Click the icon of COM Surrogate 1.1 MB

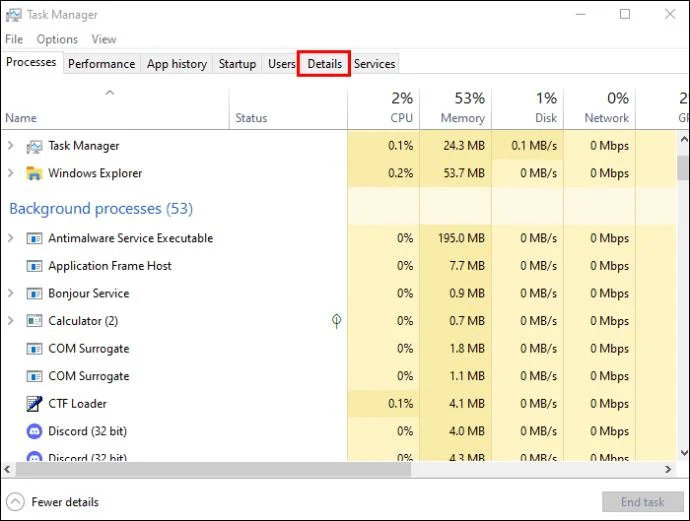(x=34, y=376)
